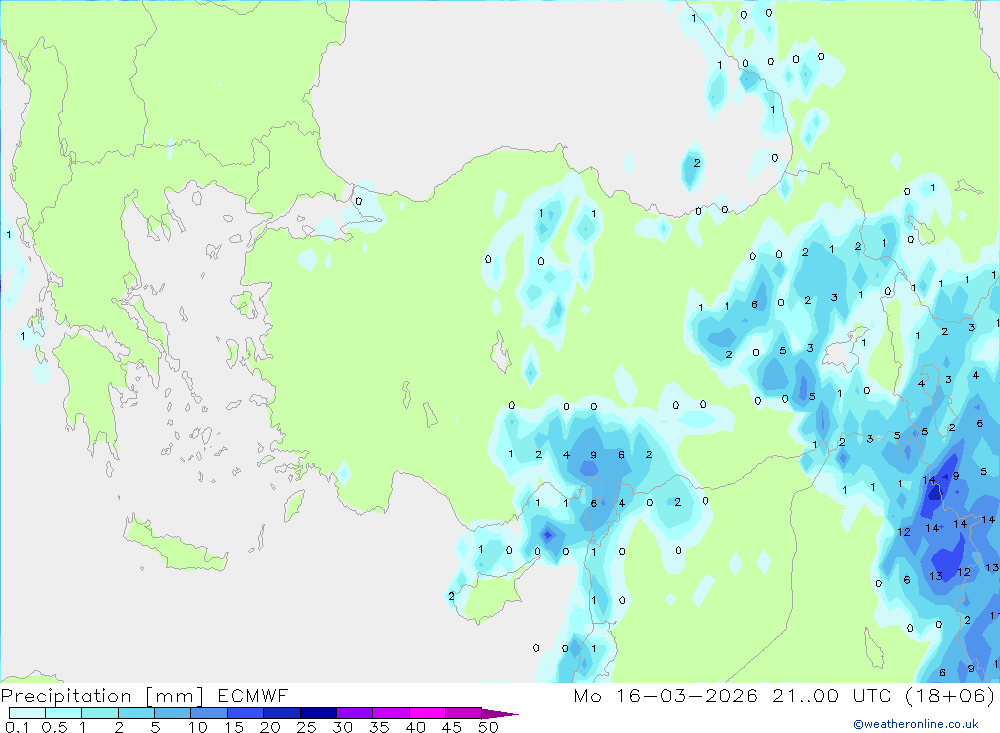Click the 'ECMWF' model label
The height and width of the screenshot is (733, 1000).
pyautogui.click(x=253, y=696)
